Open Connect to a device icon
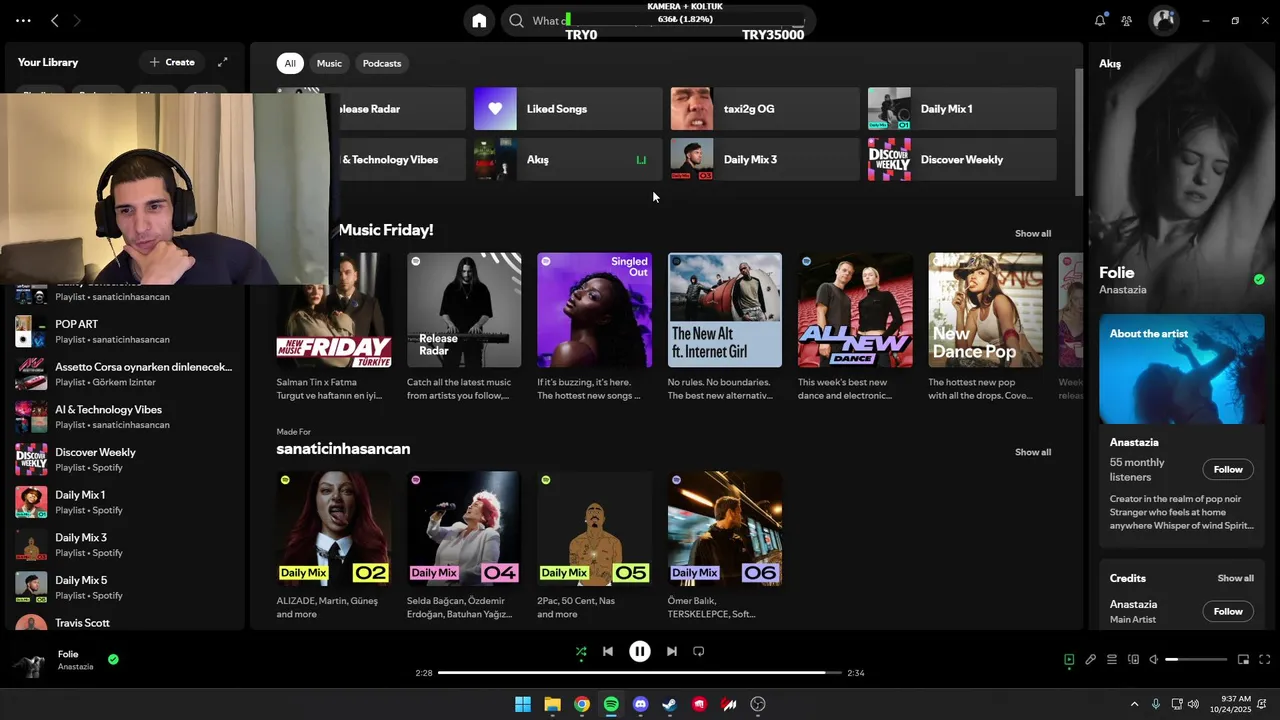Screen dimensions: 1280x720 [x=1133, y=659]
